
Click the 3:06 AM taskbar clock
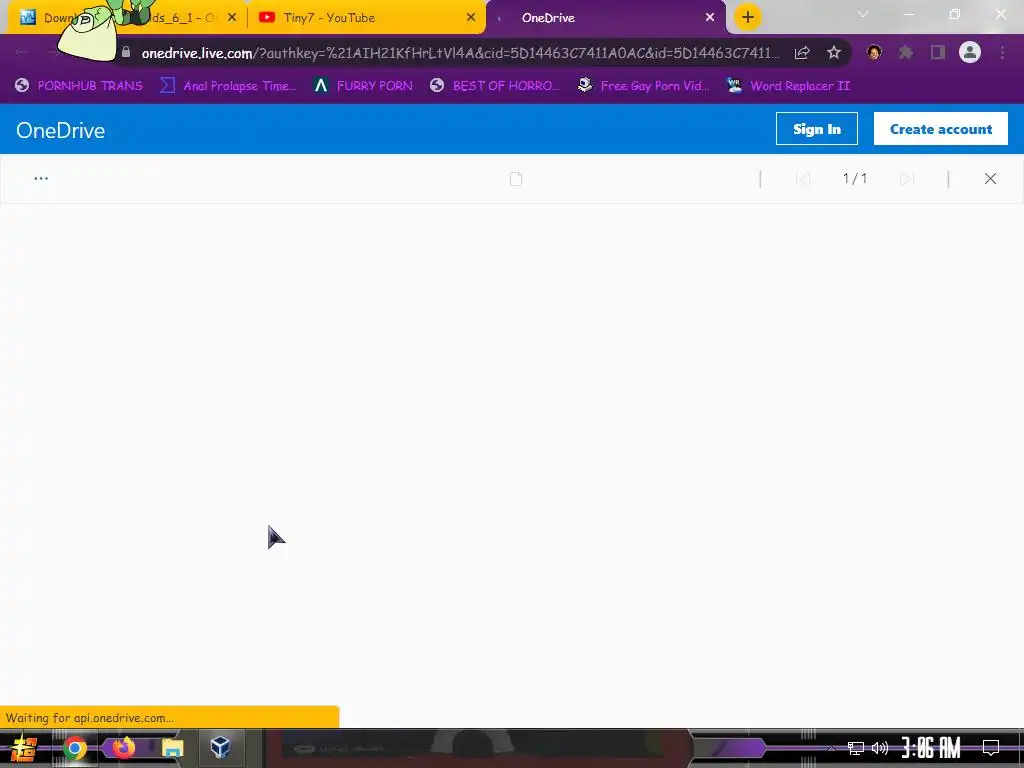931,748
